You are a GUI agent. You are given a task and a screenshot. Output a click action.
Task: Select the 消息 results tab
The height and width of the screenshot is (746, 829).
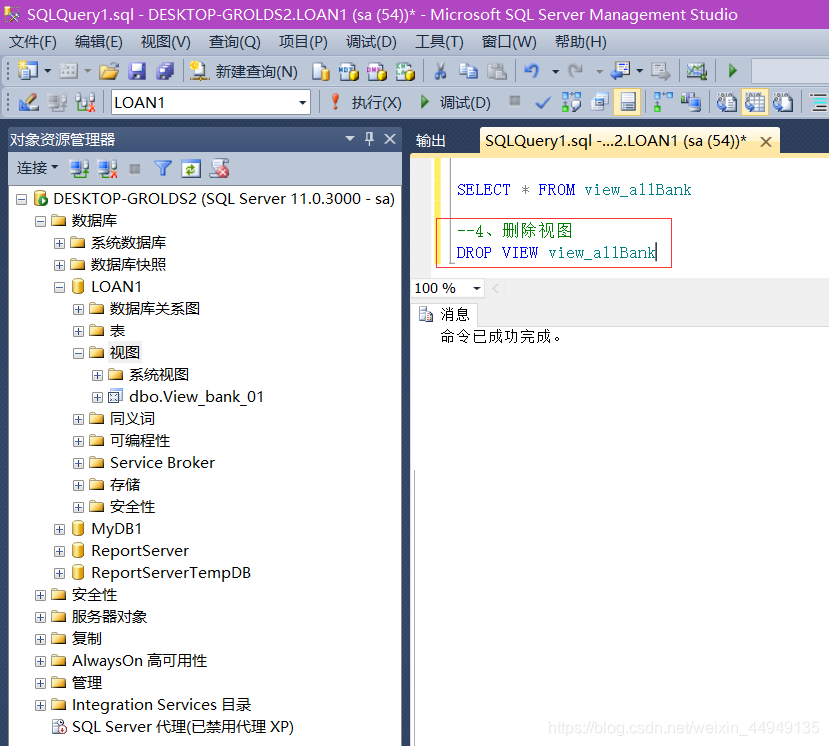pyautogui.click(x=447, y=315)
